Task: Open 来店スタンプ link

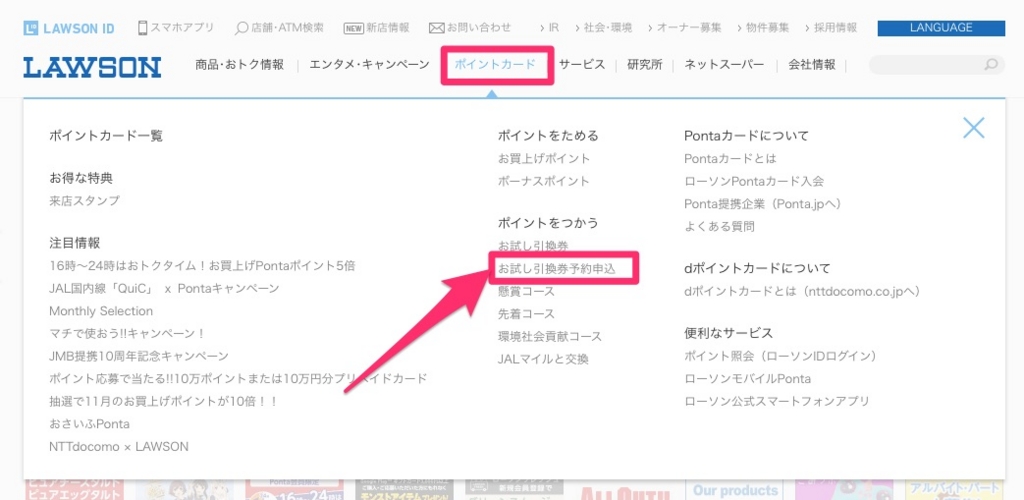Action: 84,200
